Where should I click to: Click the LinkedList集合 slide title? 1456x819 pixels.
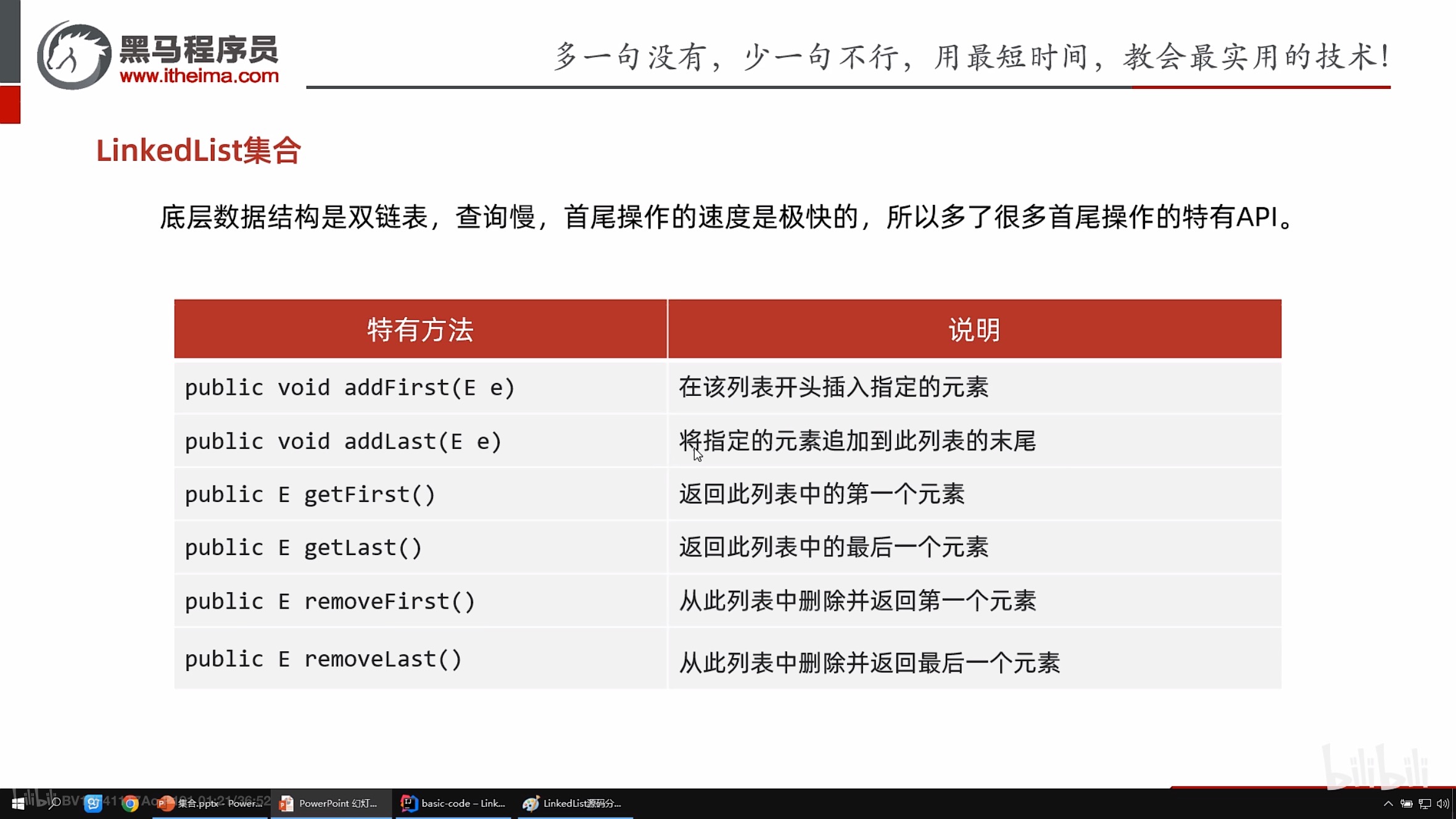coord(198,150)
